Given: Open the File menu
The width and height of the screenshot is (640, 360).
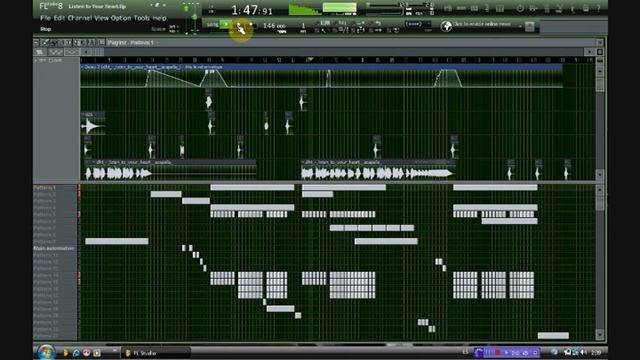Looking at the screenshot, I should coord(45,18).
